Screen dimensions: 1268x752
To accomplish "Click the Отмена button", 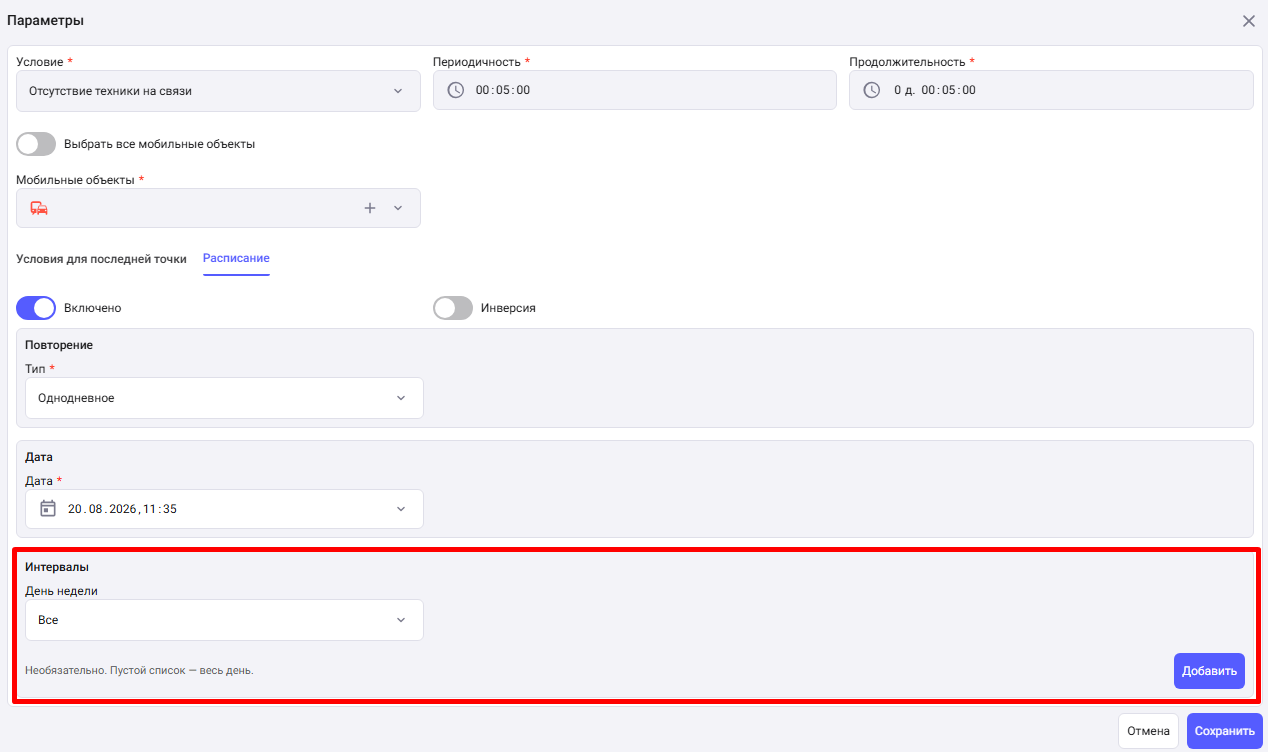I will 1148,731.
